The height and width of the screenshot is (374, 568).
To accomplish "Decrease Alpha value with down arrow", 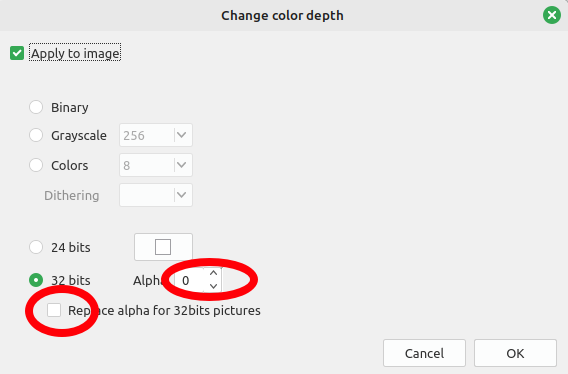I will 213,286.
